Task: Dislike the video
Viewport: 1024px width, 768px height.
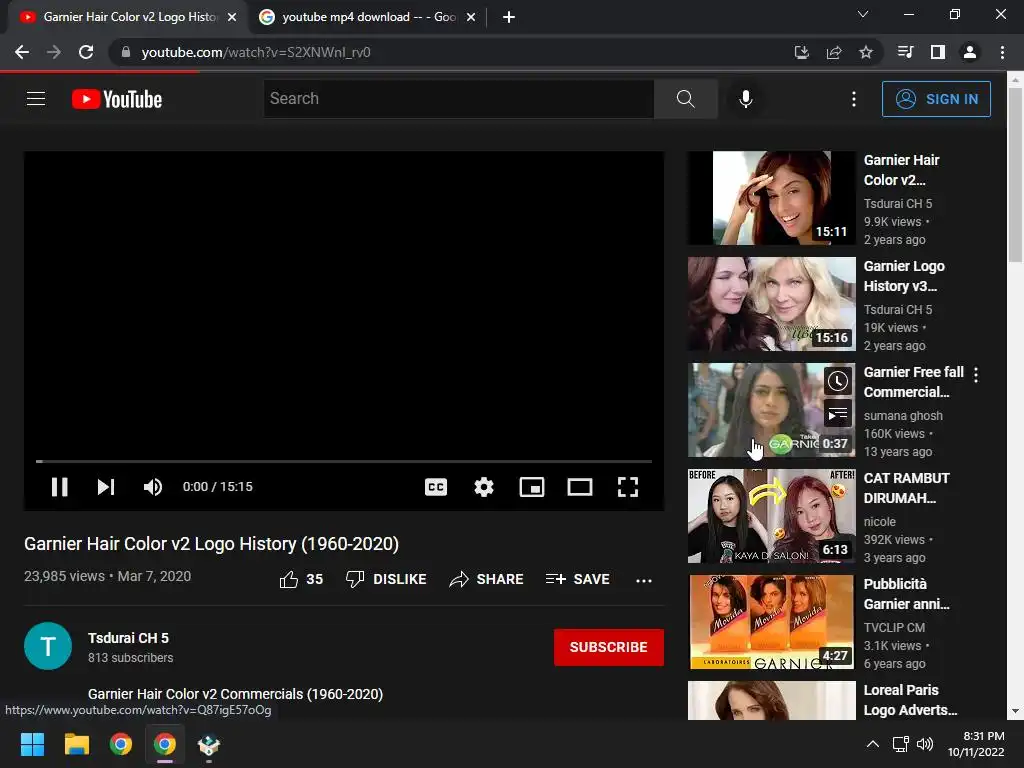Action: (386, 579)
